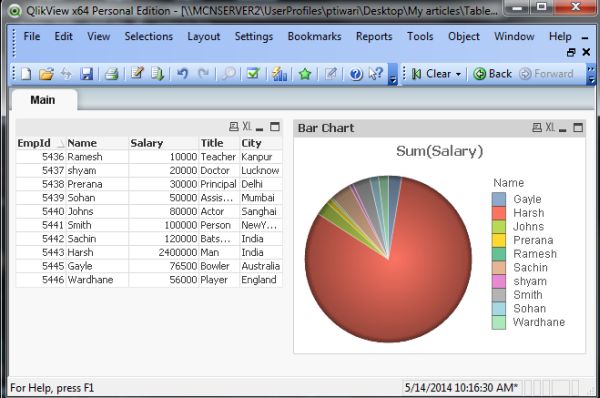This screenshot has width=600, height=398.
Task: Send table box data to Excel (XL)
Action: tap(247, 127)
